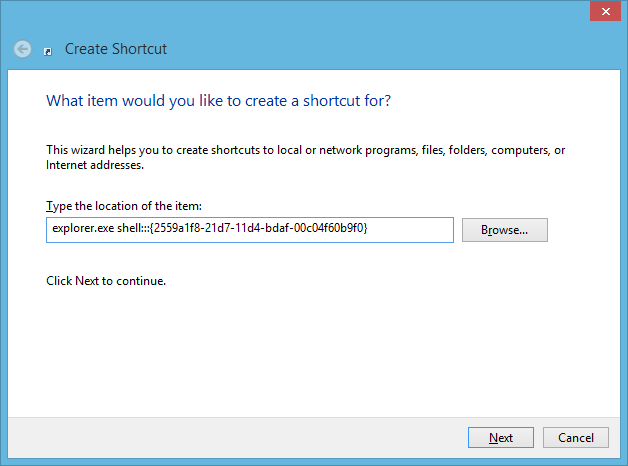Proceed with the Next button
This screenshot has height=466, width=628.
501,438
